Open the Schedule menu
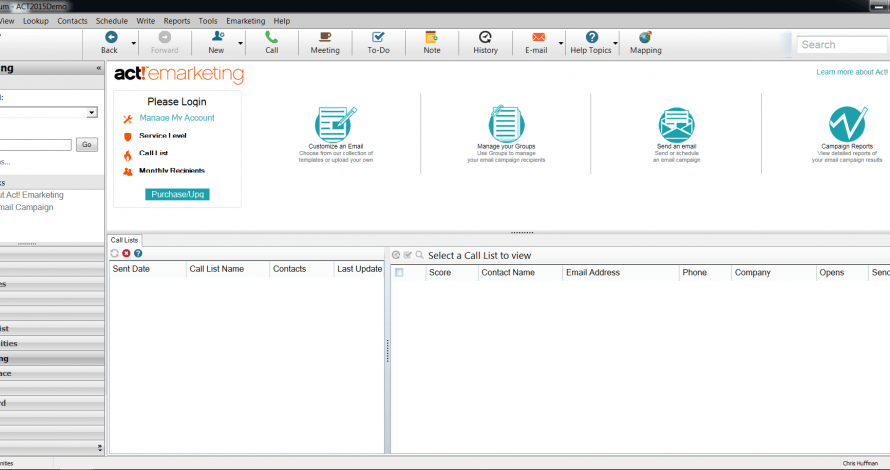 111,21
